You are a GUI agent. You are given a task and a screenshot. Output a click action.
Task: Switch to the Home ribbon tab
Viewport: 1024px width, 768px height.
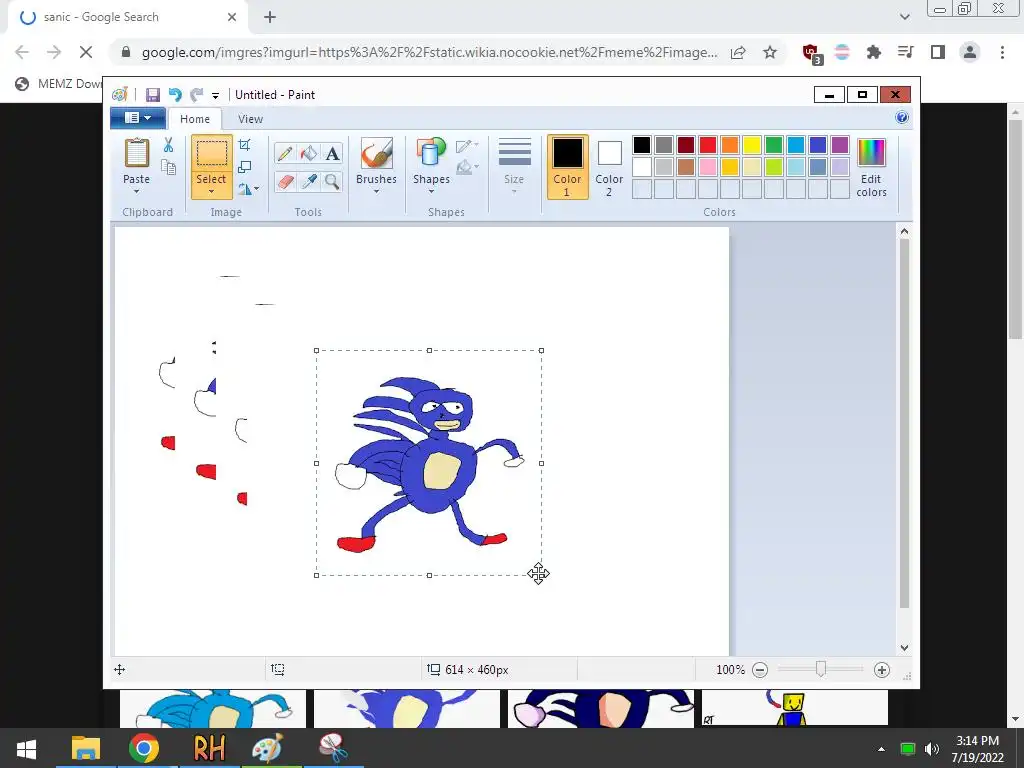tap(195, 119)
